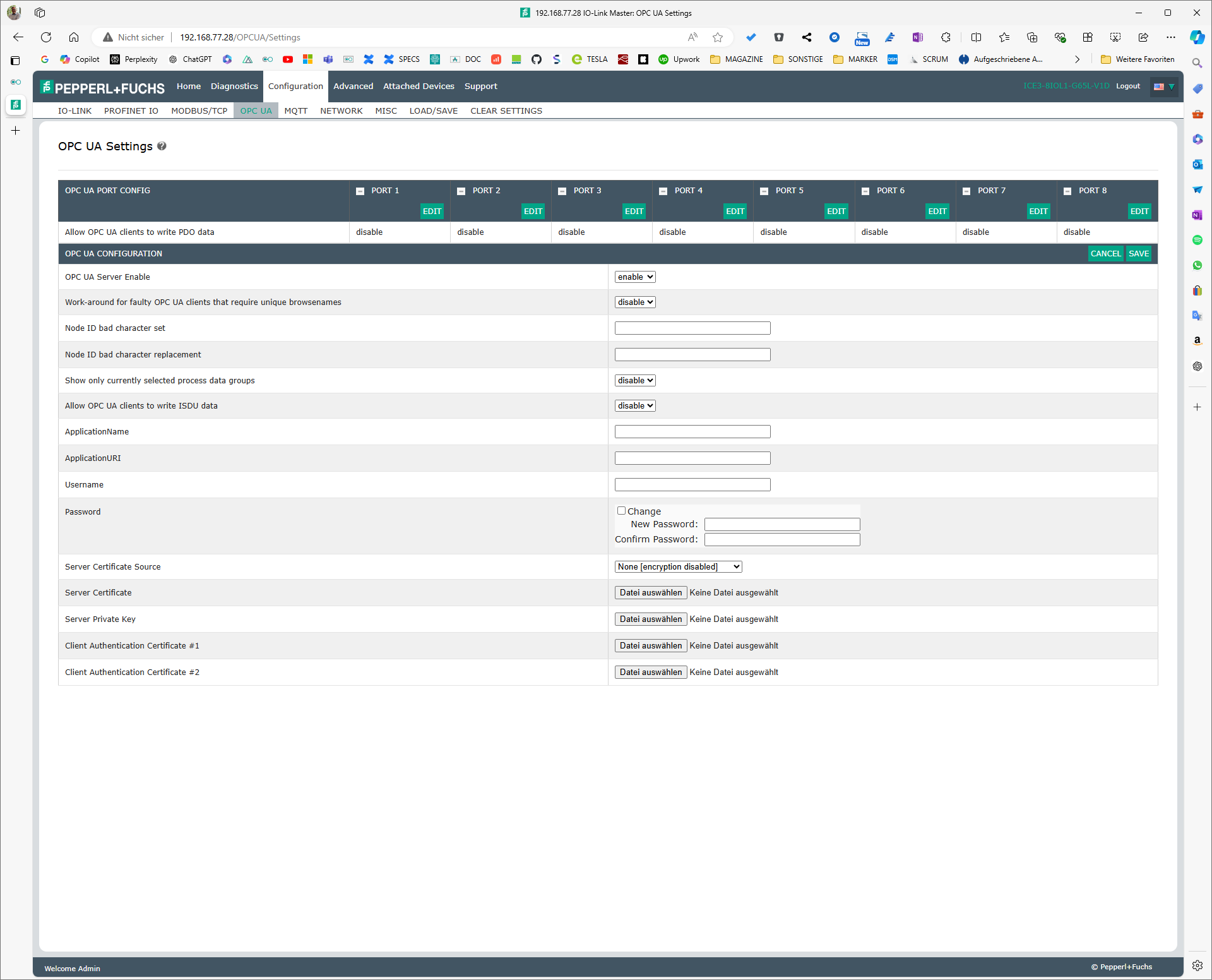1212x980 pixels.
Task: Open the WhatsApp sidebar icon
Action: coord(1197,265)
